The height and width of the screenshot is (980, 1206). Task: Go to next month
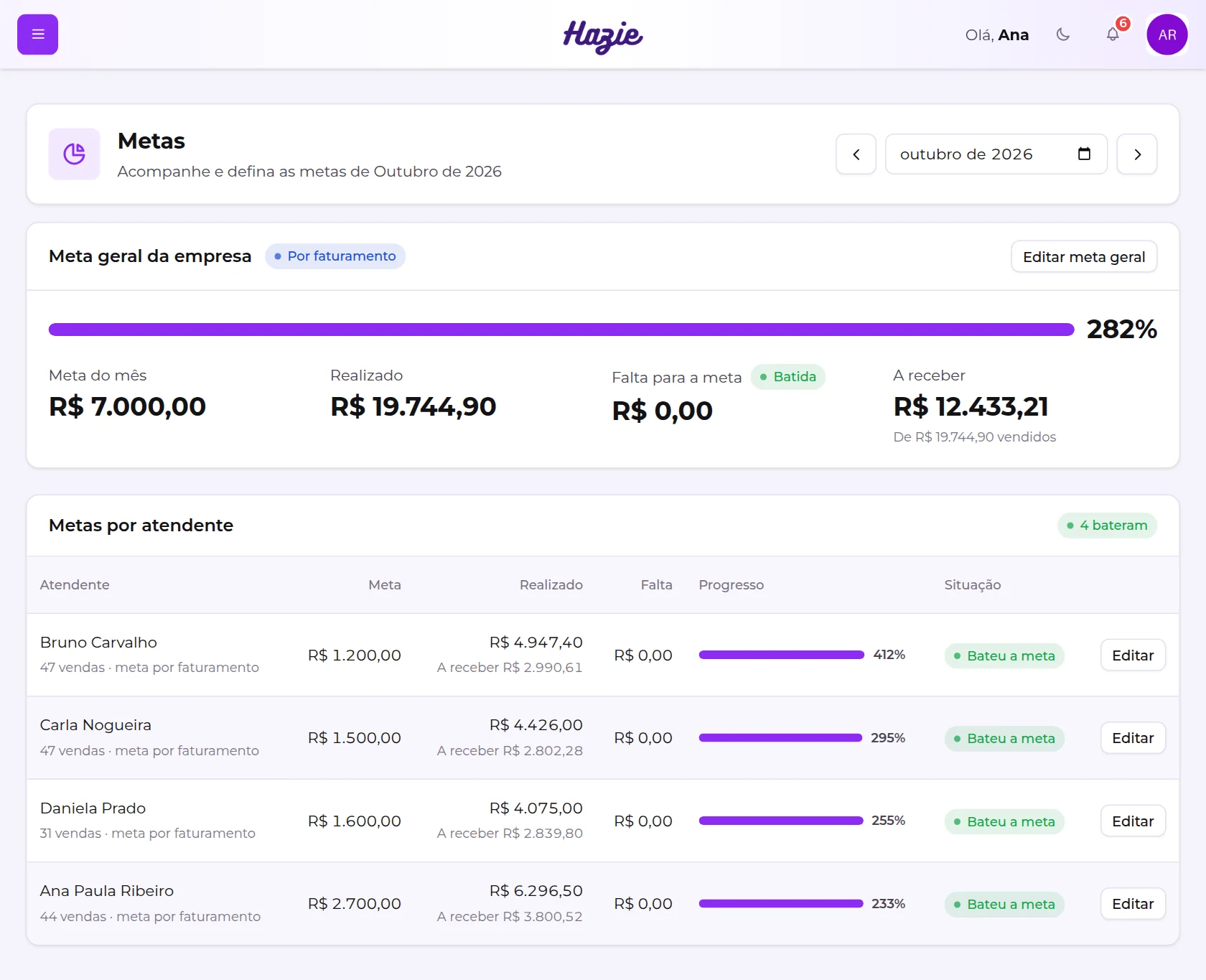pyautogui.click(x=1137, y=154)
